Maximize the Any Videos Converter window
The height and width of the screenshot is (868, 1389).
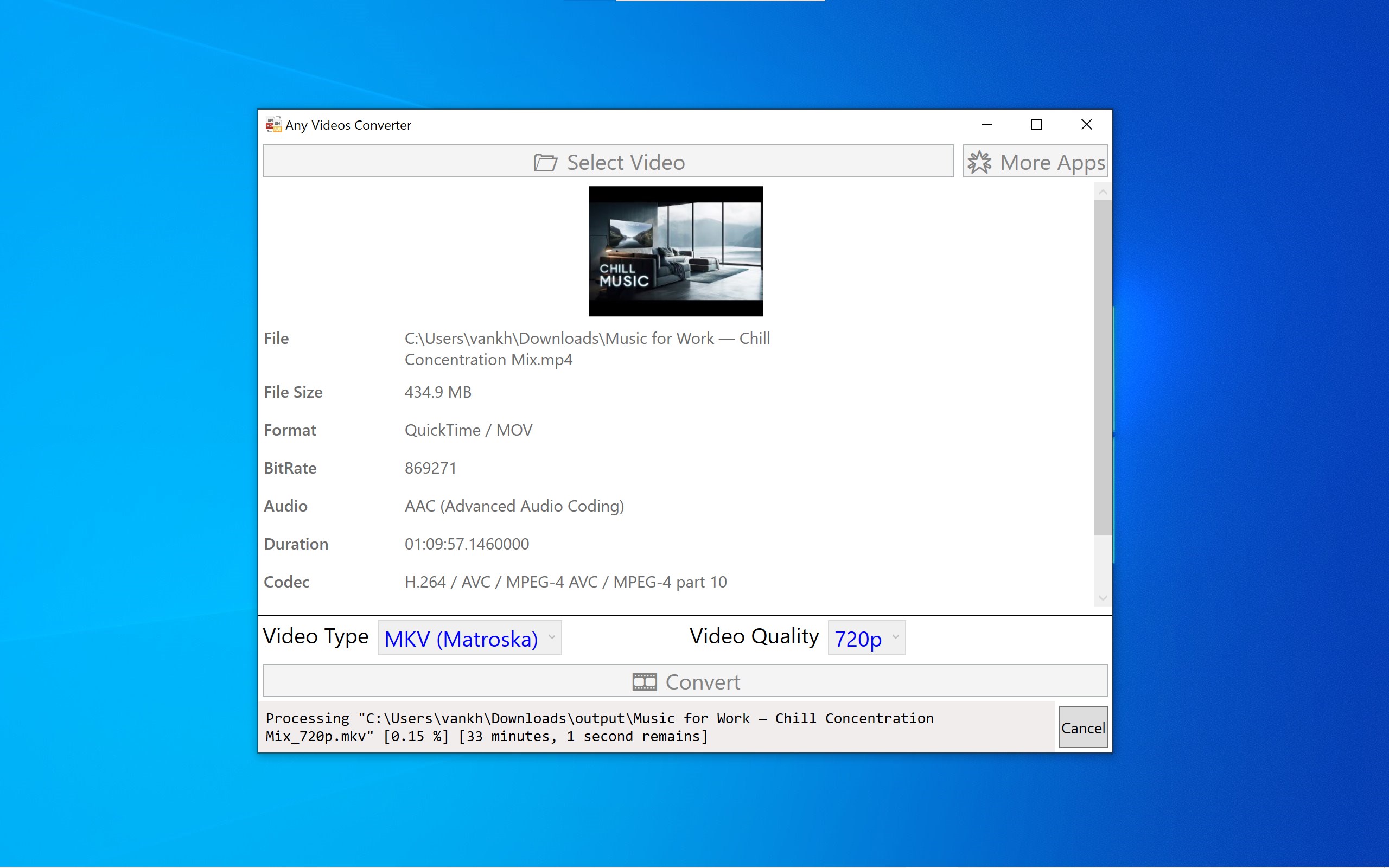[x=1036, y=125]
